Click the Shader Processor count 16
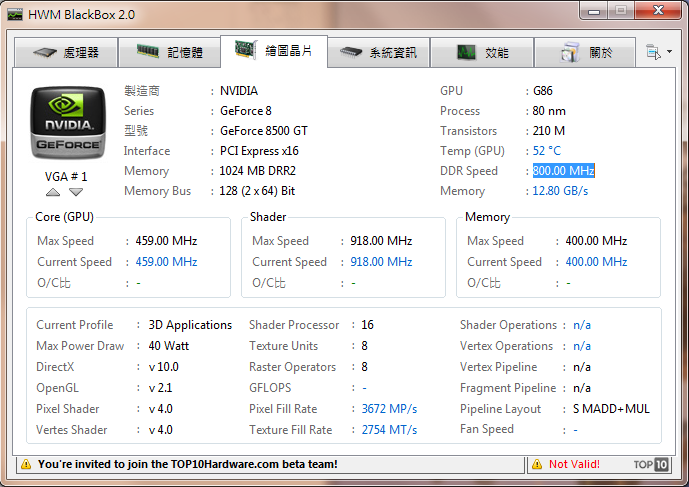689x487 pixels. (x=367, y=325)
